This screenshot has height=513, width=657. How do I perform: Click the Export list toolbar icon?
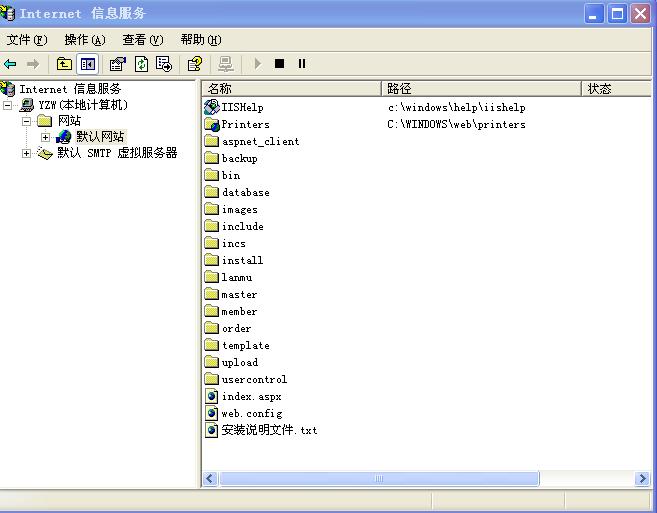click(x=164, y=64)
